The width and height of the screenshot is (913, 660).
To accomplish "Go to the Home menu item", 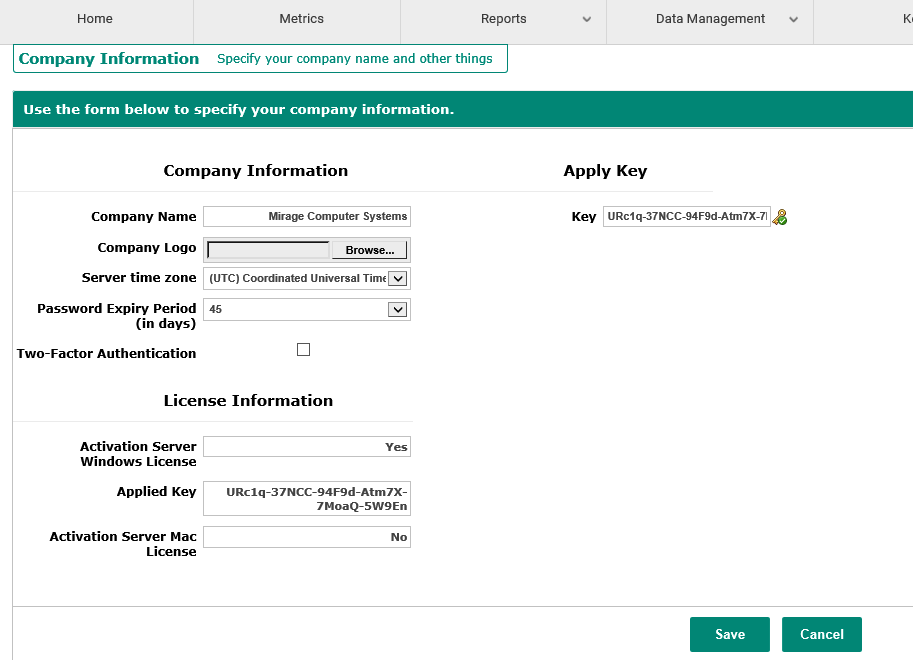I will click(95, 19).
